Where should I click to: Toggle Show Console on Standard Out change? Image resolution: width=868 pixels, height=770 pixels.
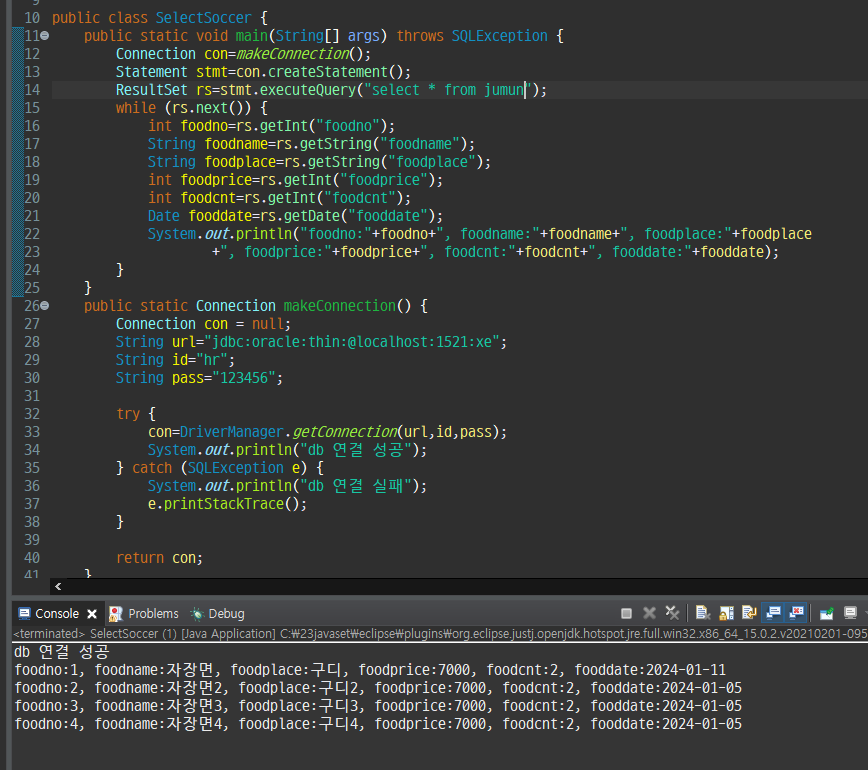773,613
